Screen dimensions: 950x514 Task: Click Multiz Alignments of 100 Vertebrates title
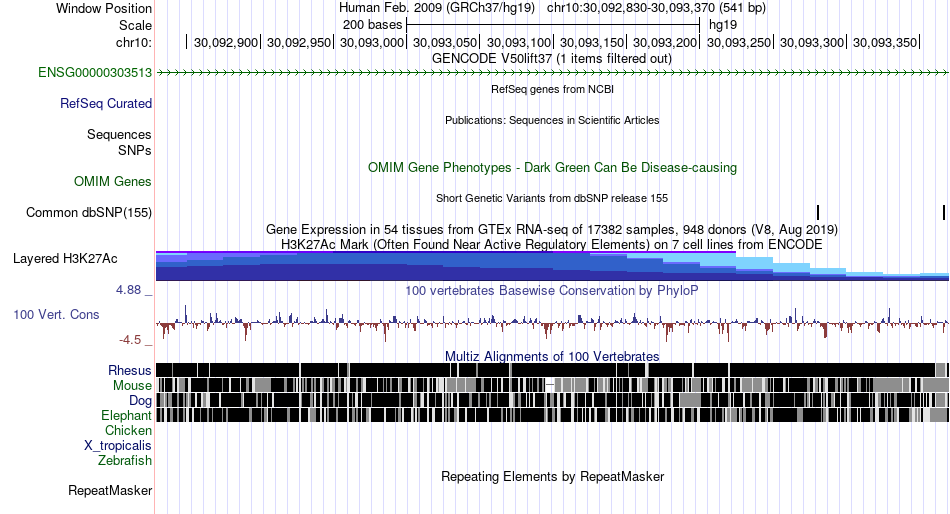[x=552, y=356]
